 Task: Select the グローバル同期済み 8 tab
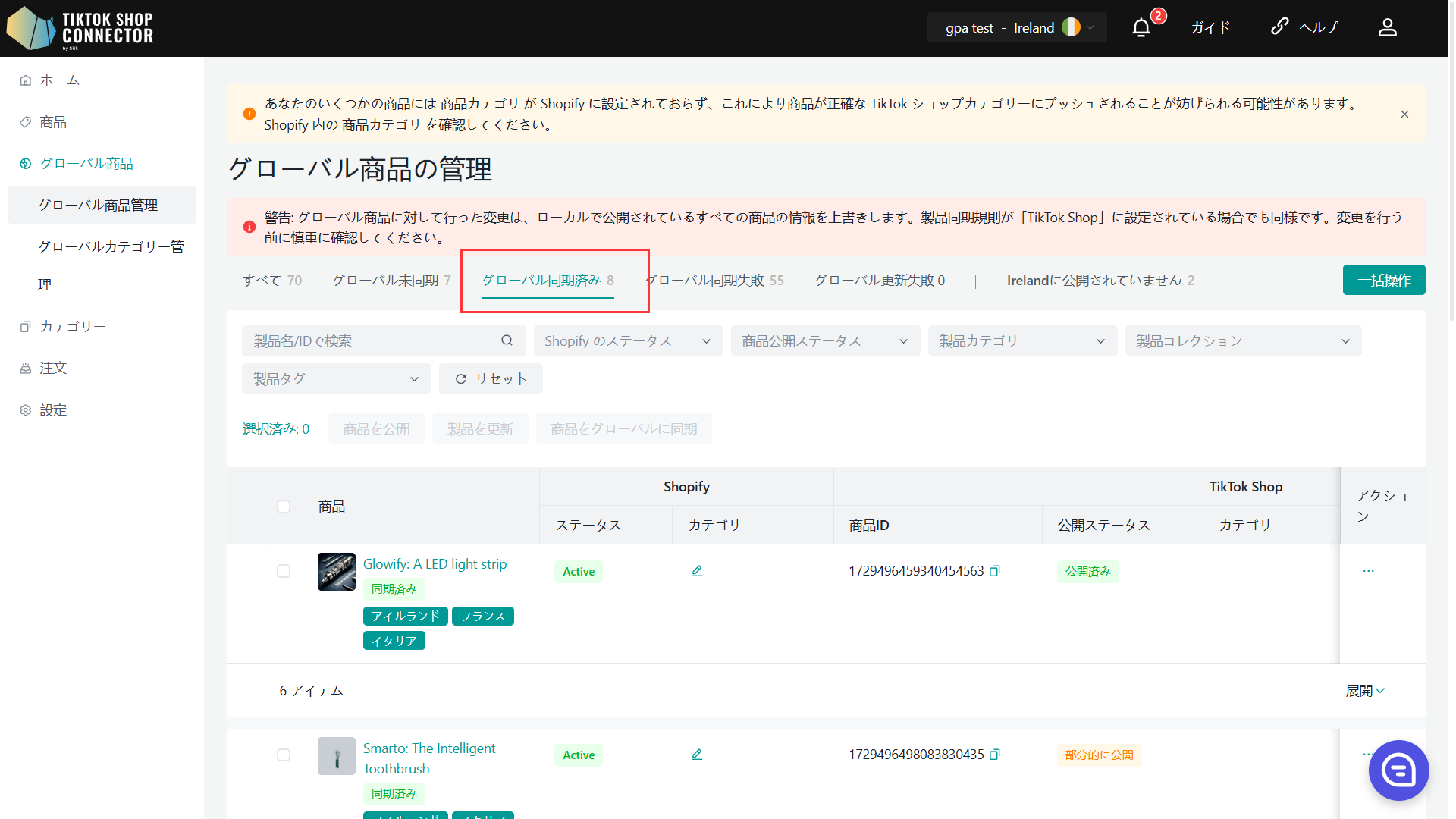click(x=548, y=281)
